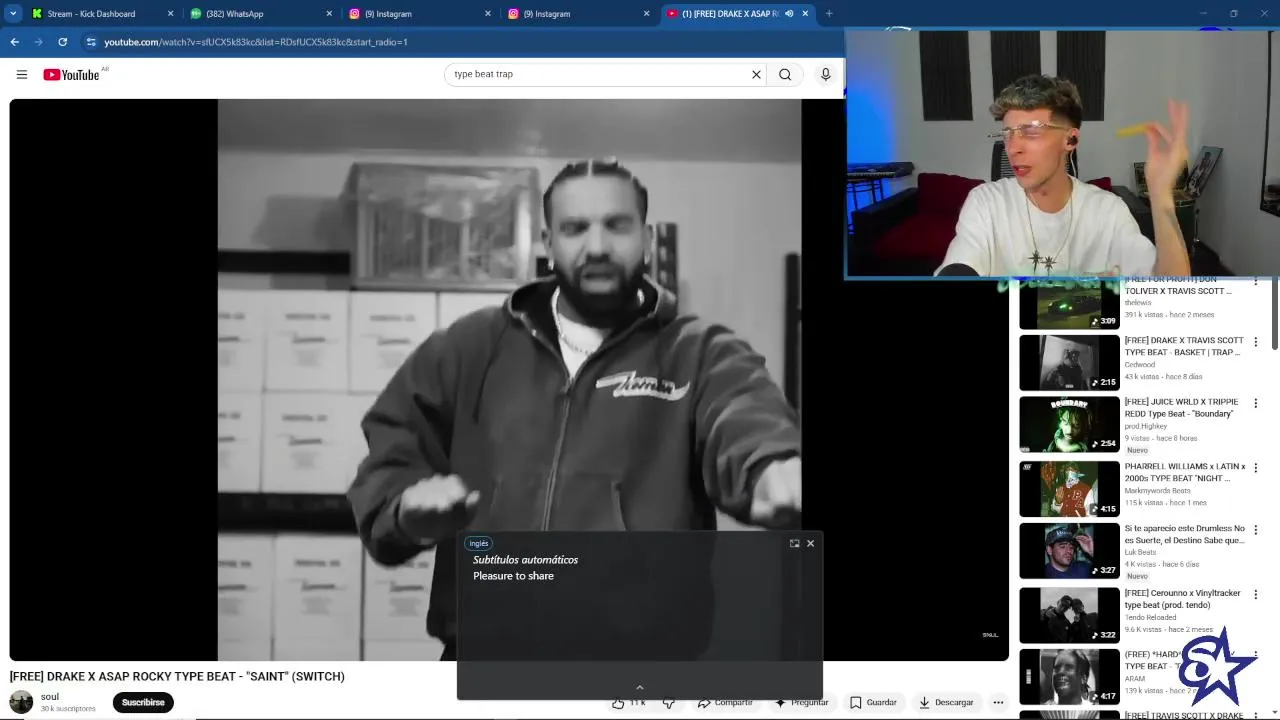Close the live captions overlay
The image size is (1280, 720).
pyautogui.click(x=810, y=543)
